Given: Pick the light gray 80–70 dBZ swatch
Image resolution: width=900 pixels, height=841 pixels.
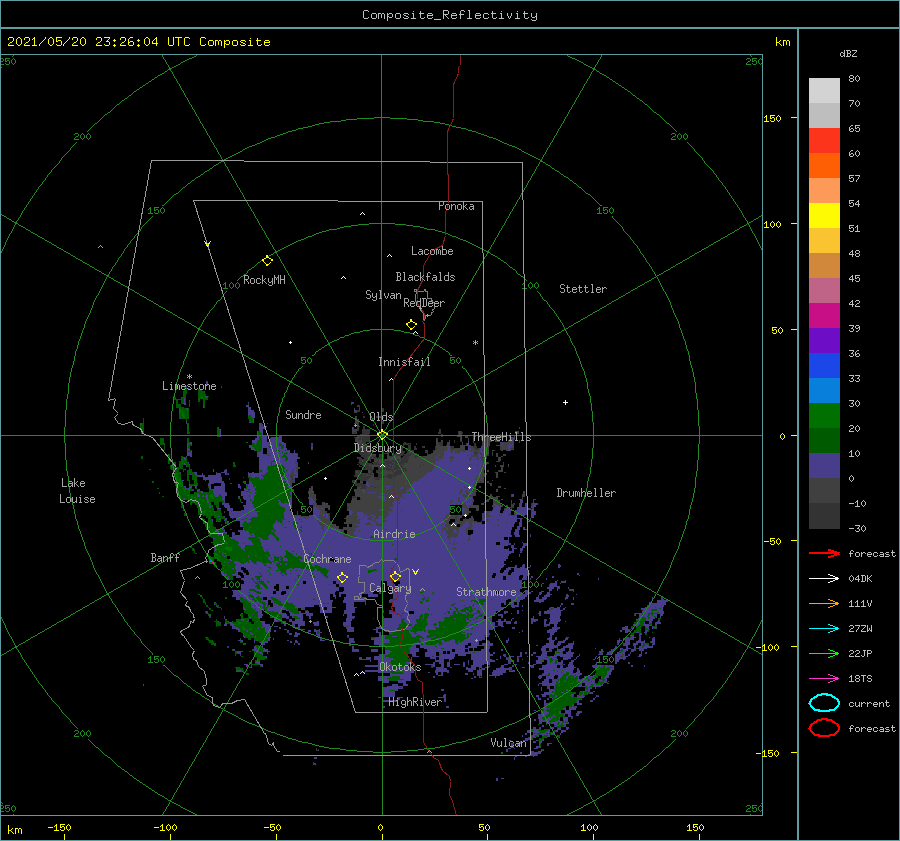Looking at the screenshot, I should pos(824,90).
